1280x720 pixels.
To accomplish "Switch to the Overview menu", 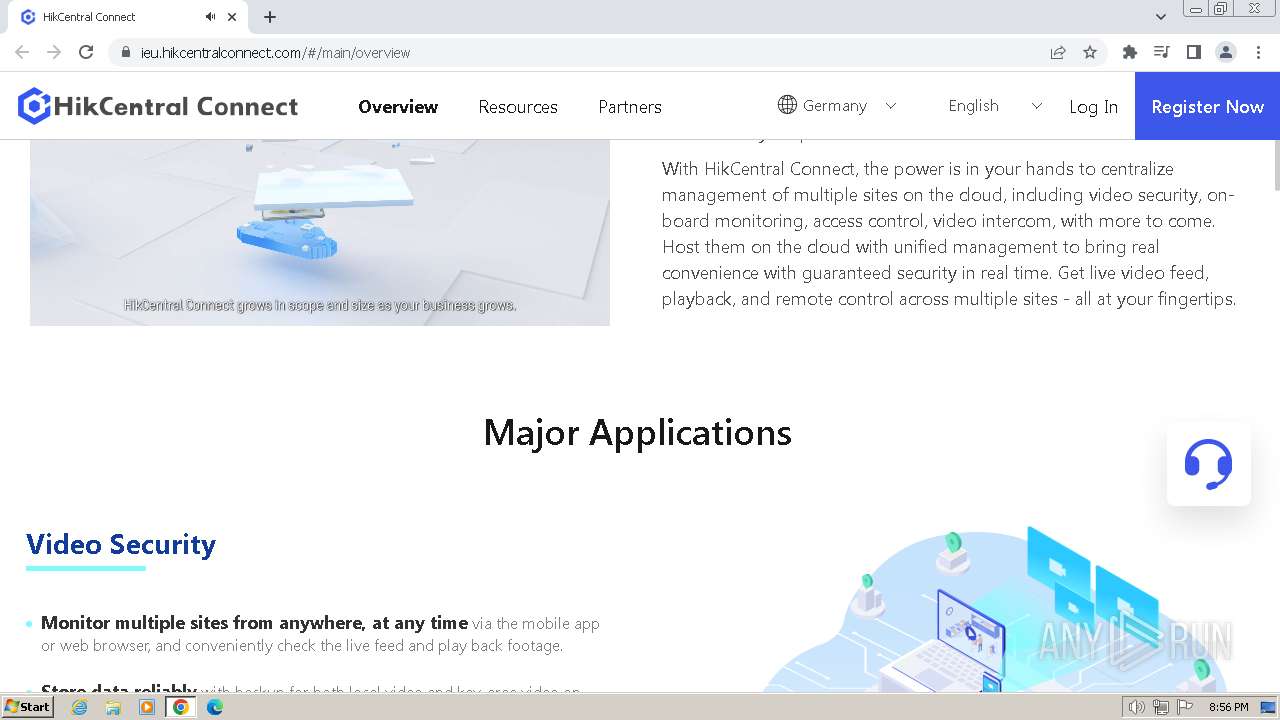I will click(398, 106).
